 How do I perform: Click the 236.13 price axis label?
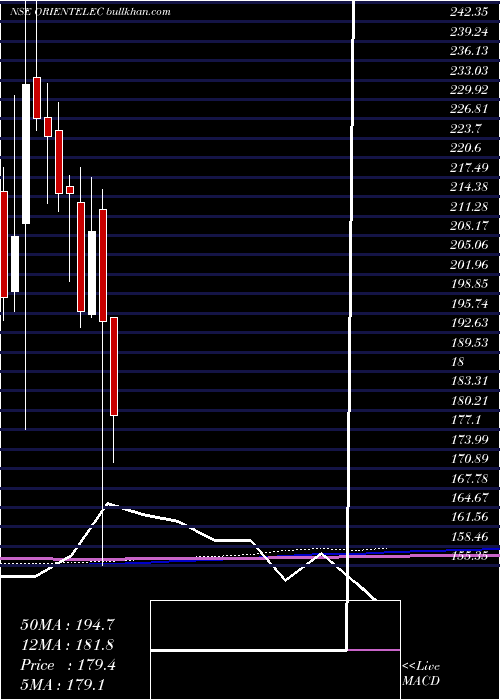(468, 51)
